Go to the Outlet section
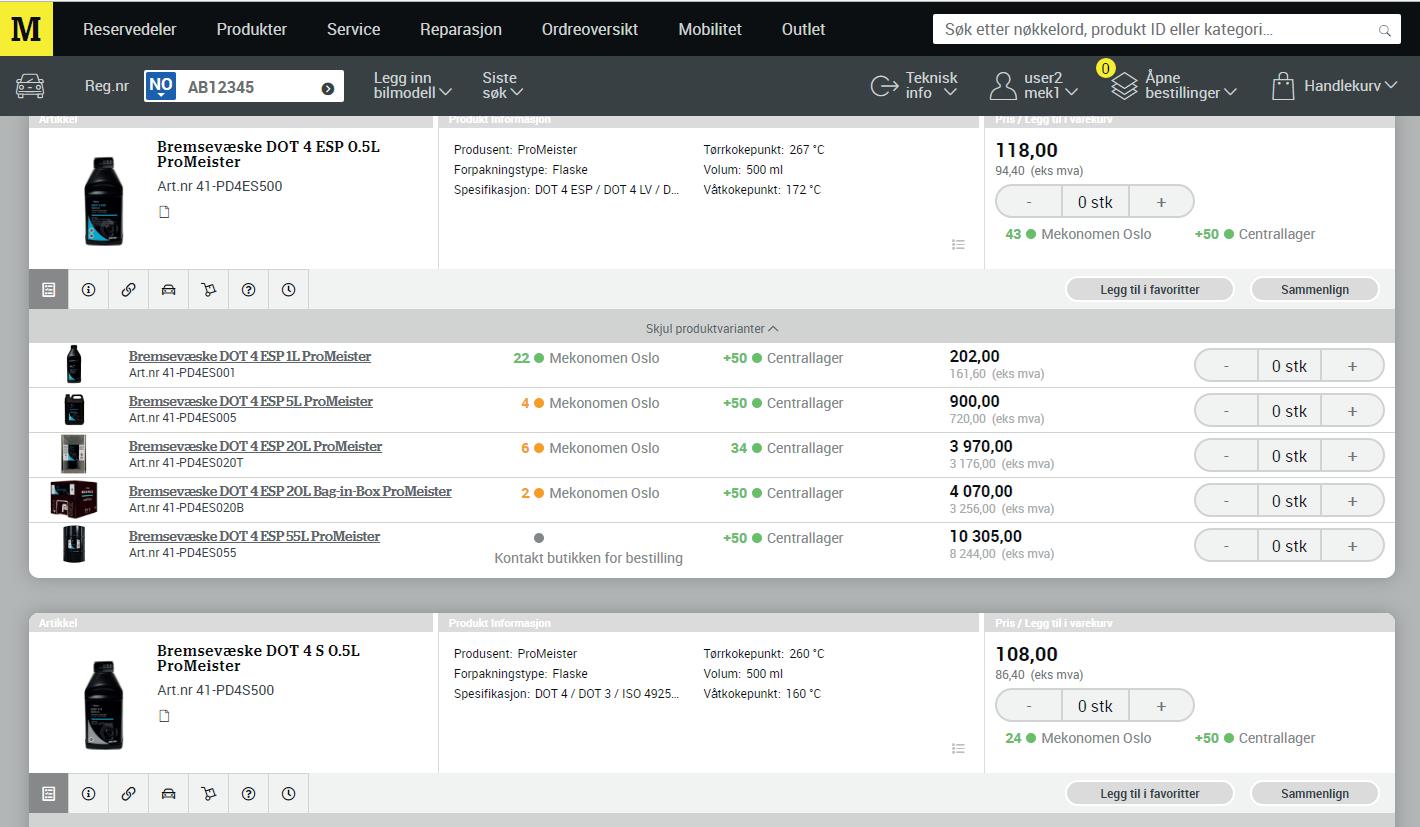 pos(803,29)
